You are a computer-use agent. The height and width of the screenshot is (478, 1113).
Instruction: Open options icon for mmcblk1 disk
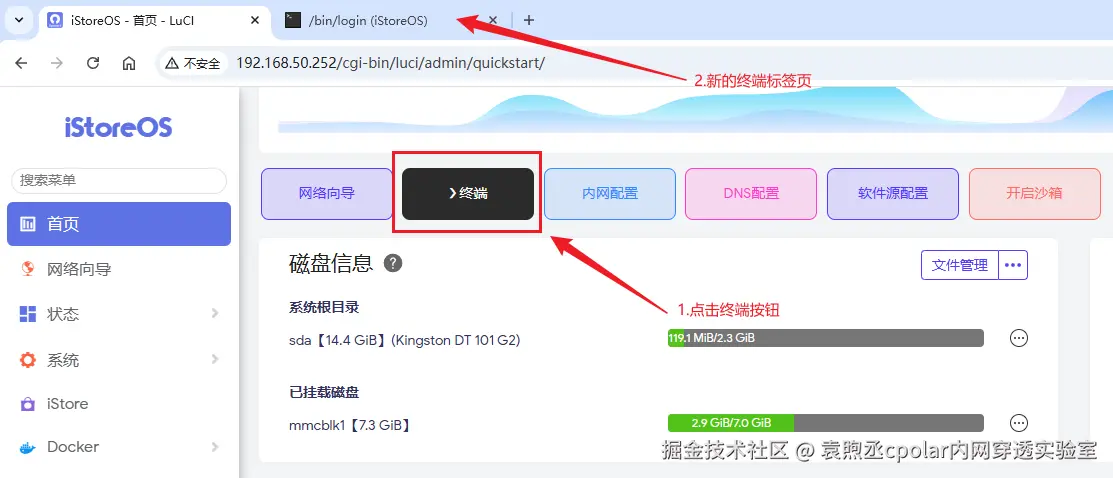coord(1019,423)
